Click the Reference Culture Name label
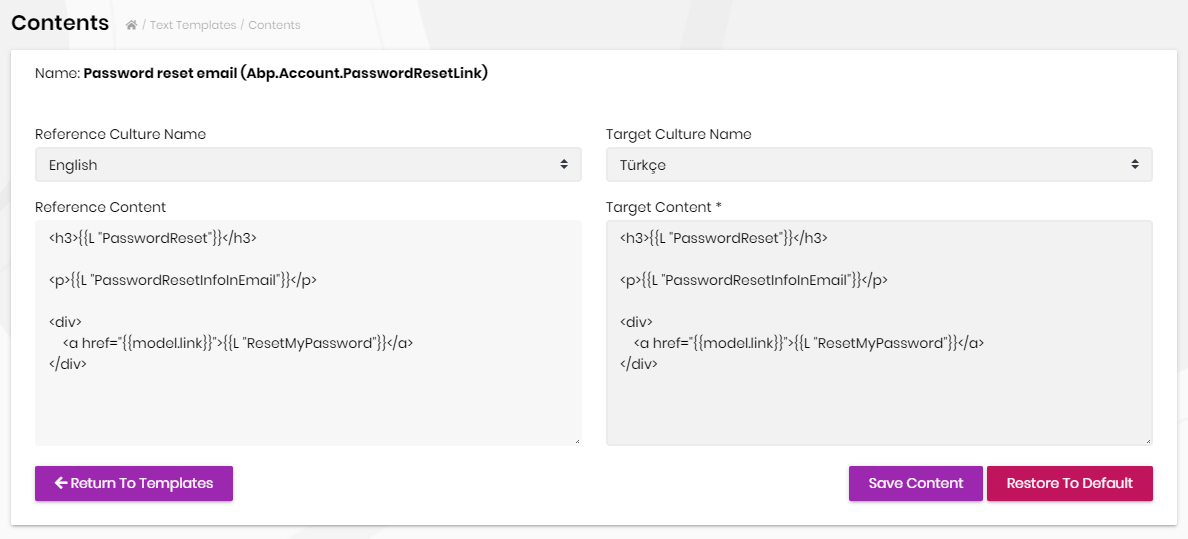Viewport: 1188px width, 539px height. [x=120, y=134]
